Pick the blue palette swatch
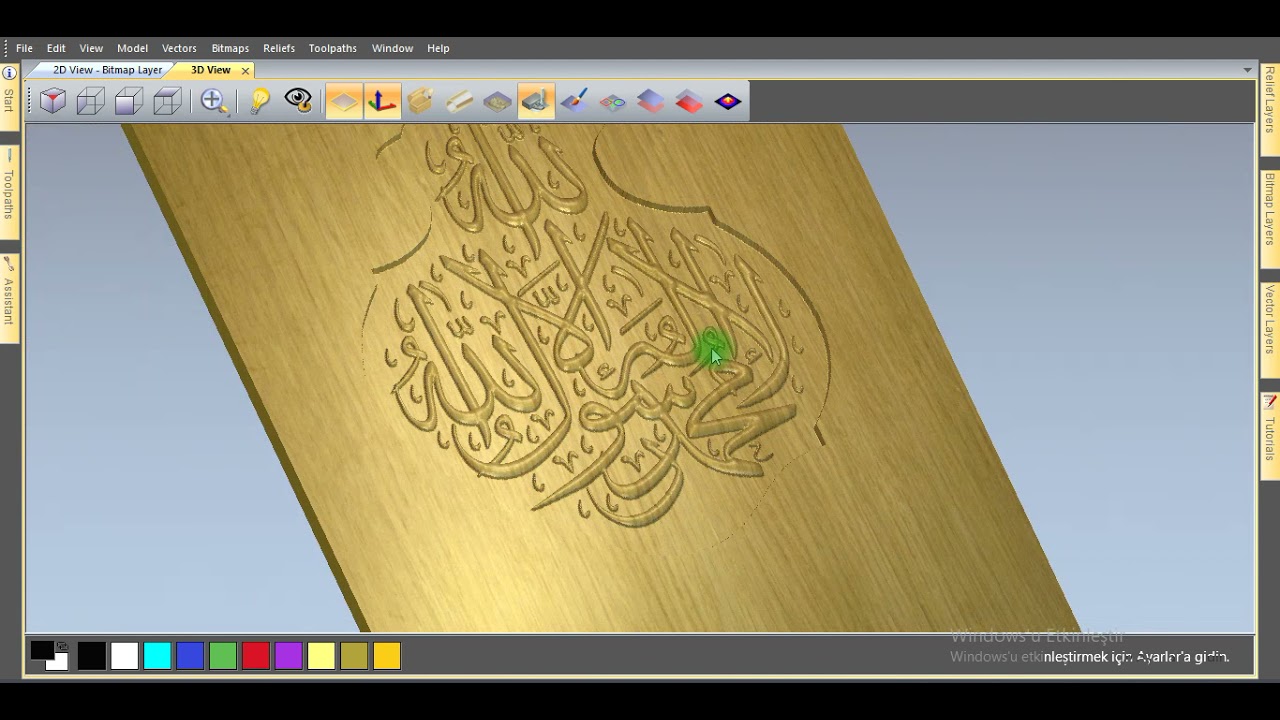The width and height of the screenshot is (1280, 720). (x=190, y=656)
